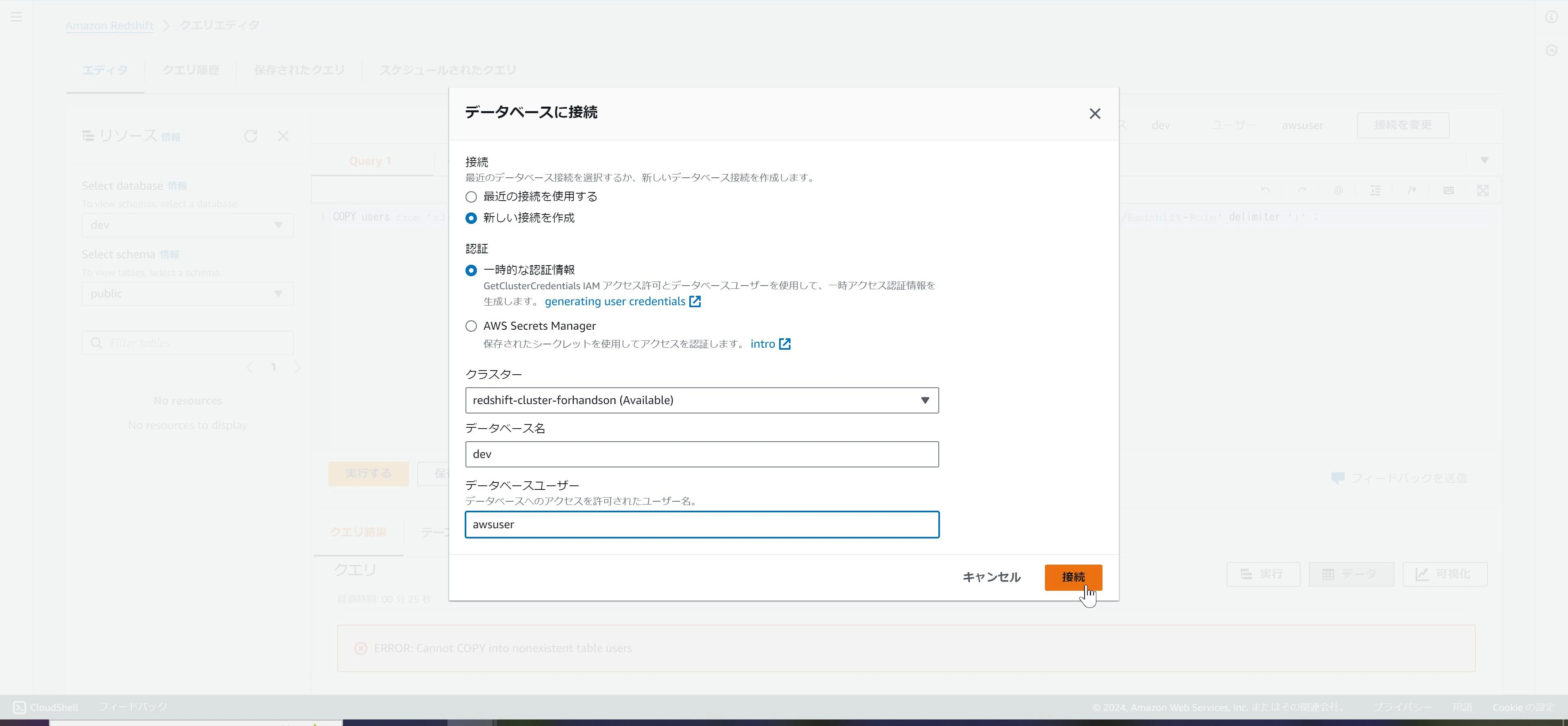
Task: Click フィードバックを送信 feedback link
Action: coord(1399,479)
